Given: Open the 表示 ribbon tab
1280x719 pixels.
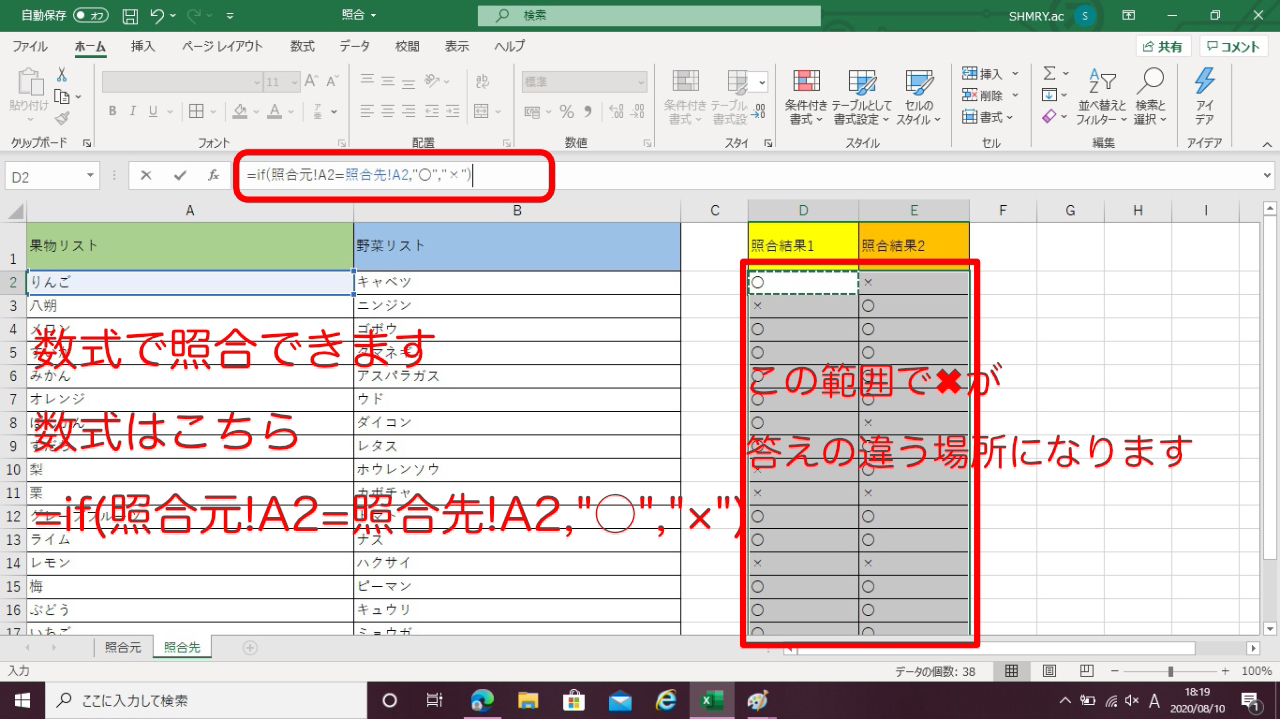Looking at the screenshot, I should (457, 46).
